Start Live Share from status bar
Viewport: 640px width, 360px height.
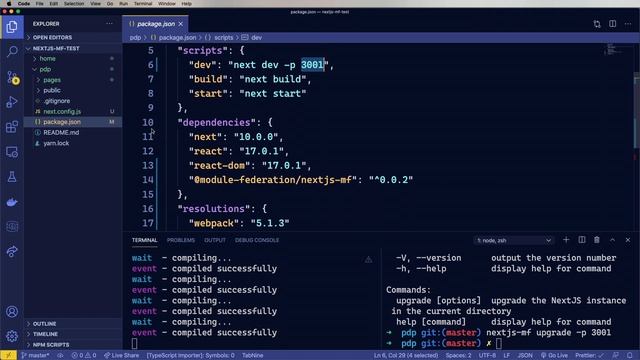pyautogui.click(x=121, y=355)
